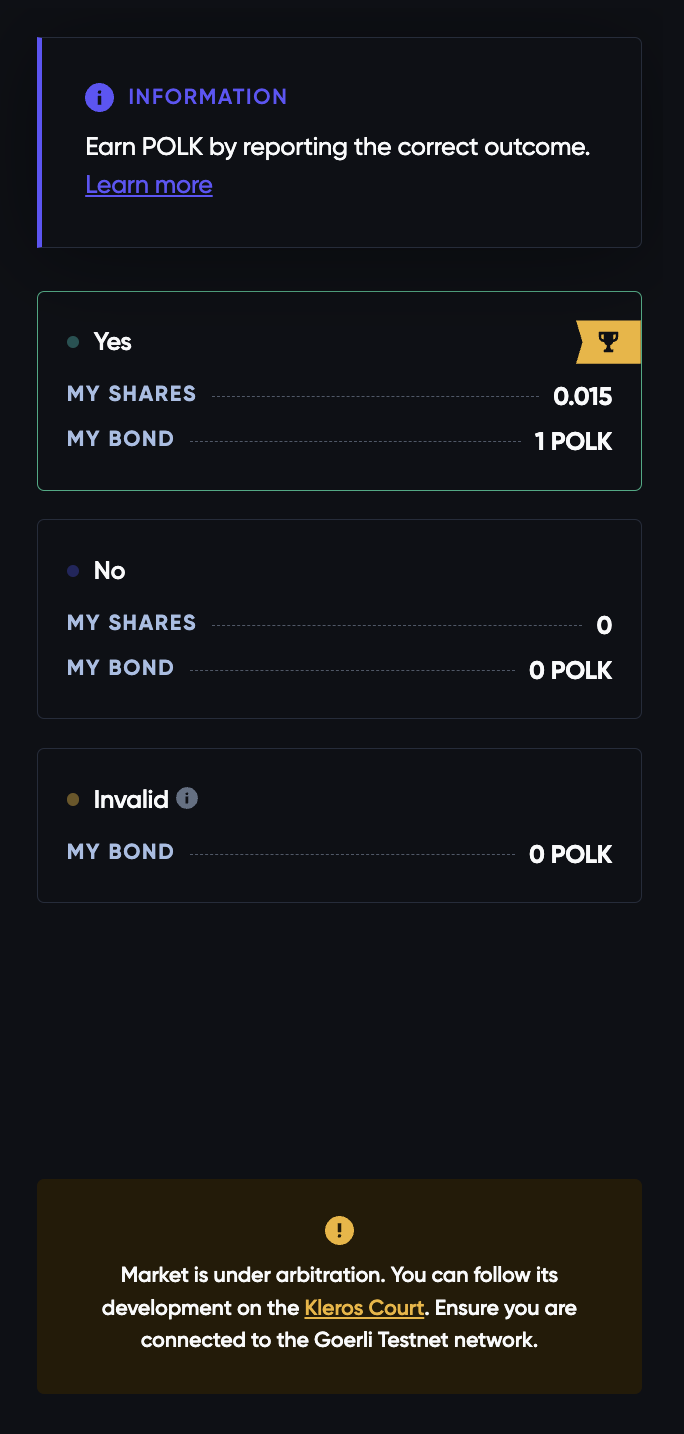Click the purple information circle icon
684x1434 pixels.
99,97
